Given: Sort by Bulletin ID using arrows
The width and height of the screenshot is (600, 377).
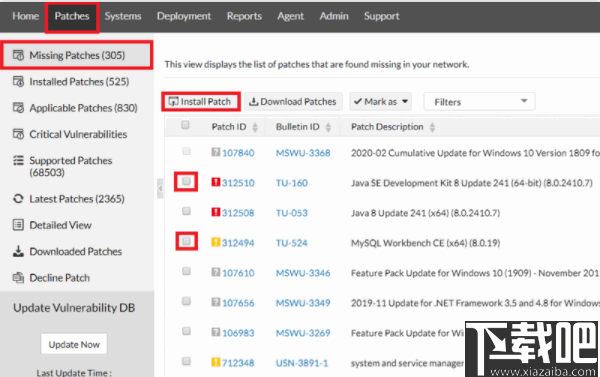Looking at the screenshot, I should coord(328,127).
